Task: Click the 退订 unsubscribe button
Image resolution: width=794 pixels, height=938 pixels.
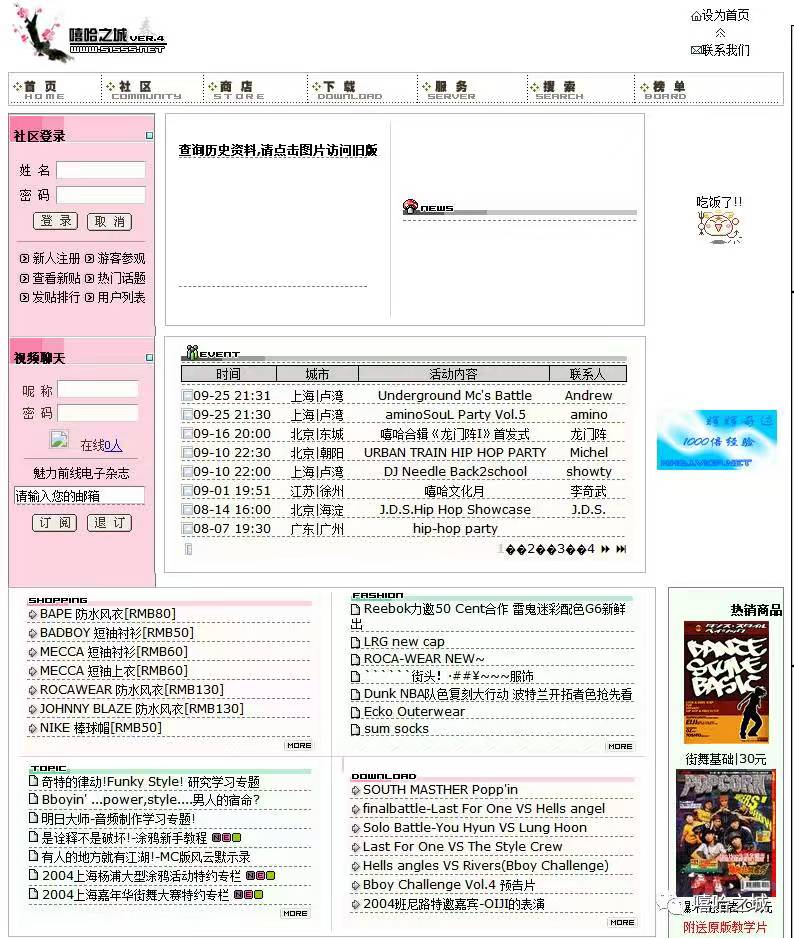Action: tap(109, 523)
